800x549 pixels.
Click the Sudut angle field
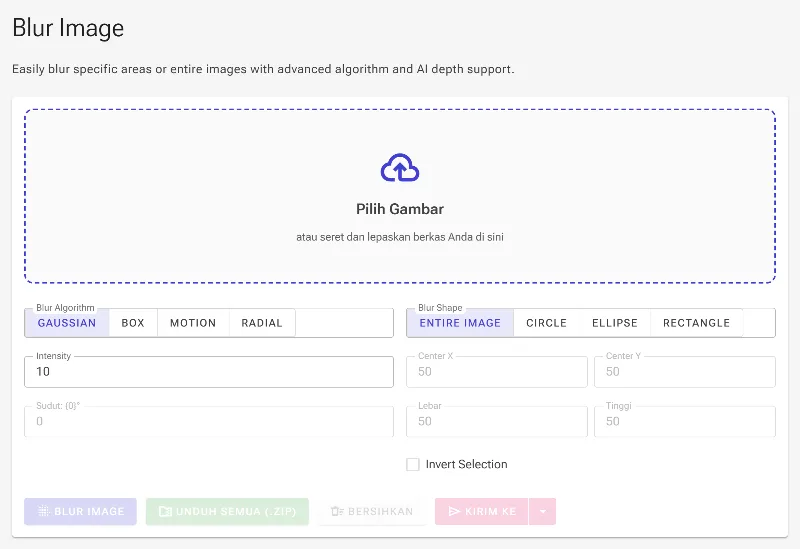209,421
